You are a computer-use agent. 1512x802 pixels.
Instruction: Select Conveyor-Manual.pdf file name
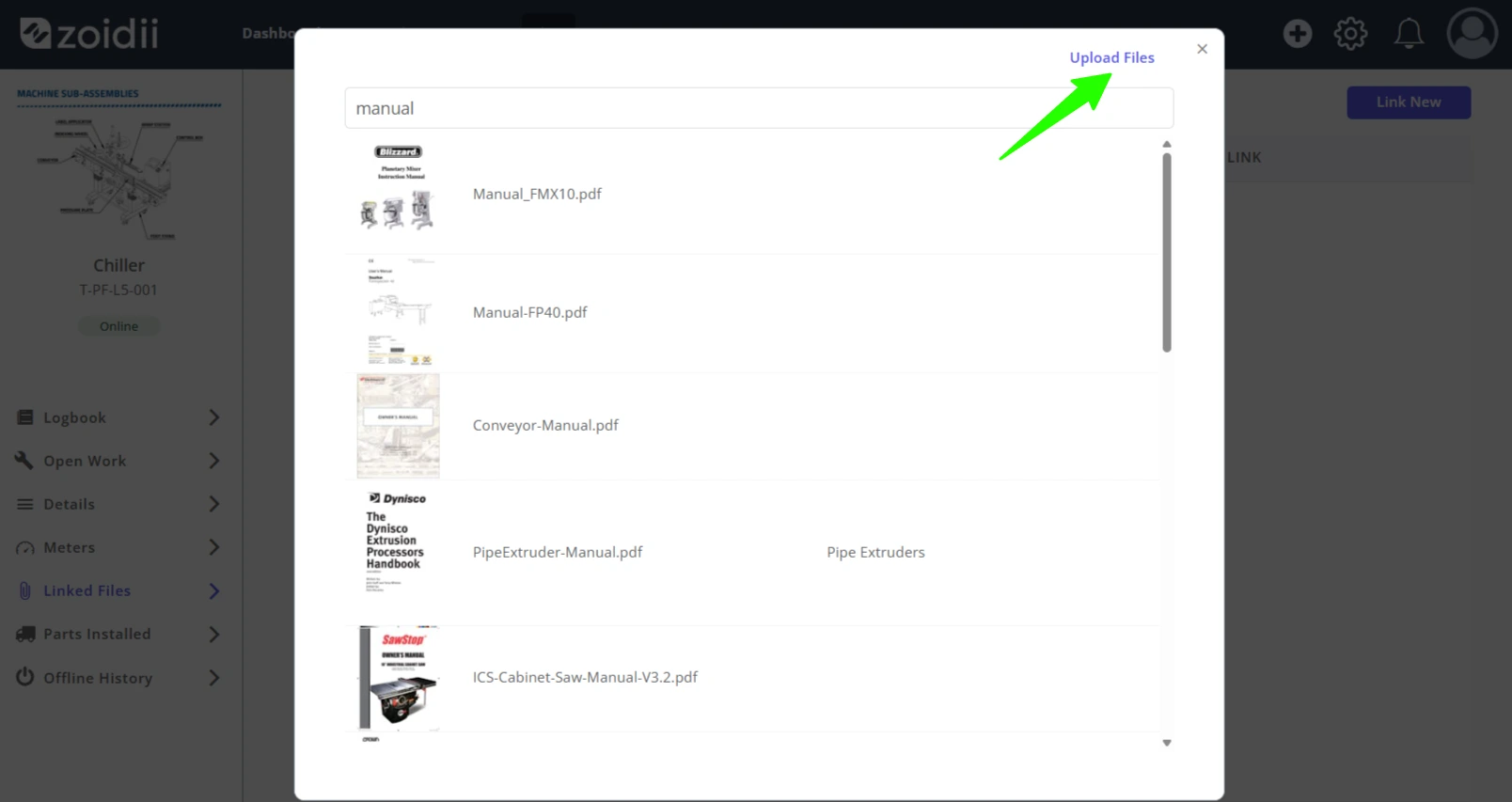[x=545, y=425]
